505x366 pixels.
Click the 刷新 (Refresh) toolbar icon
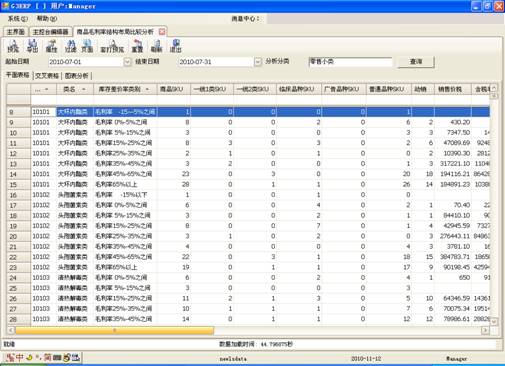(x=156, y=46)
